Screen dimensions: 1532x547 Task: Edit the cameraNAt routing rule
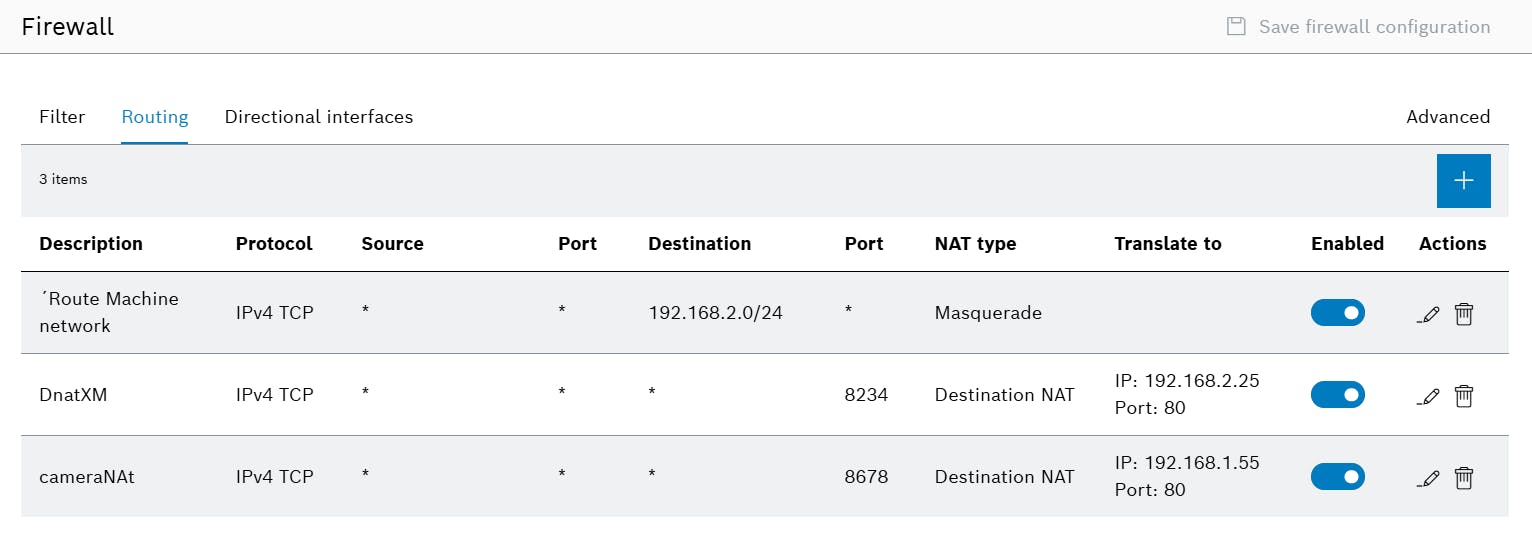pyautogui.click(x=1429, y=478)
